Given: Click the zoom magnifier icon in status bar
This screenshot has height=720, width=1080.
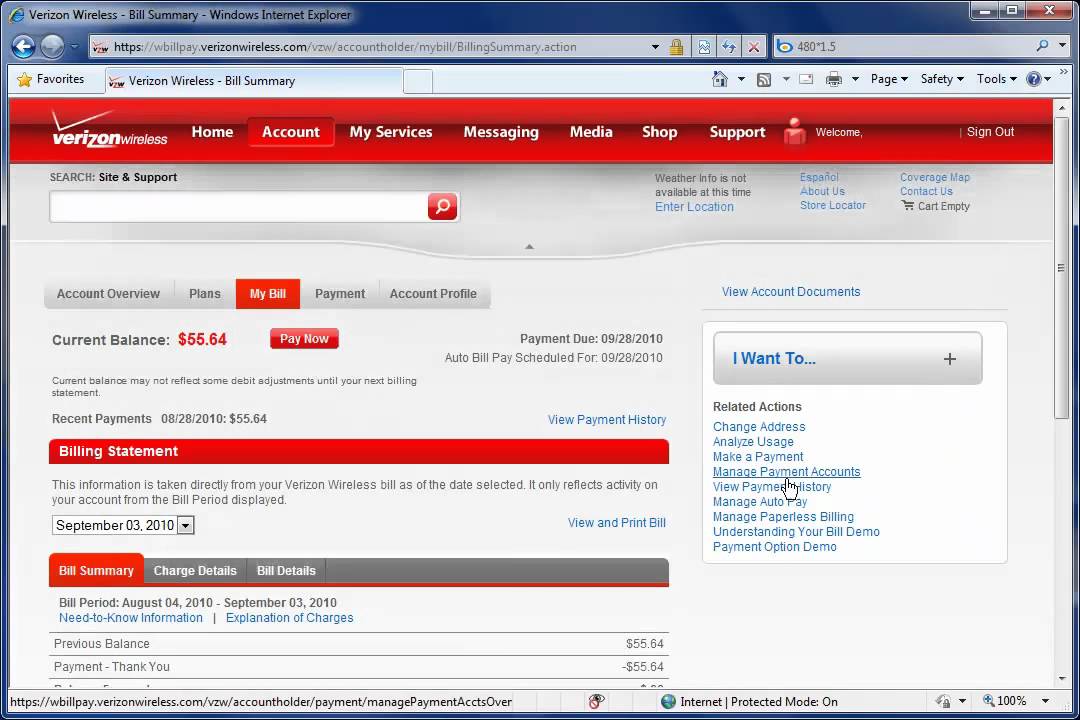Looking at the screenshot, I should [x=989, y=701].
